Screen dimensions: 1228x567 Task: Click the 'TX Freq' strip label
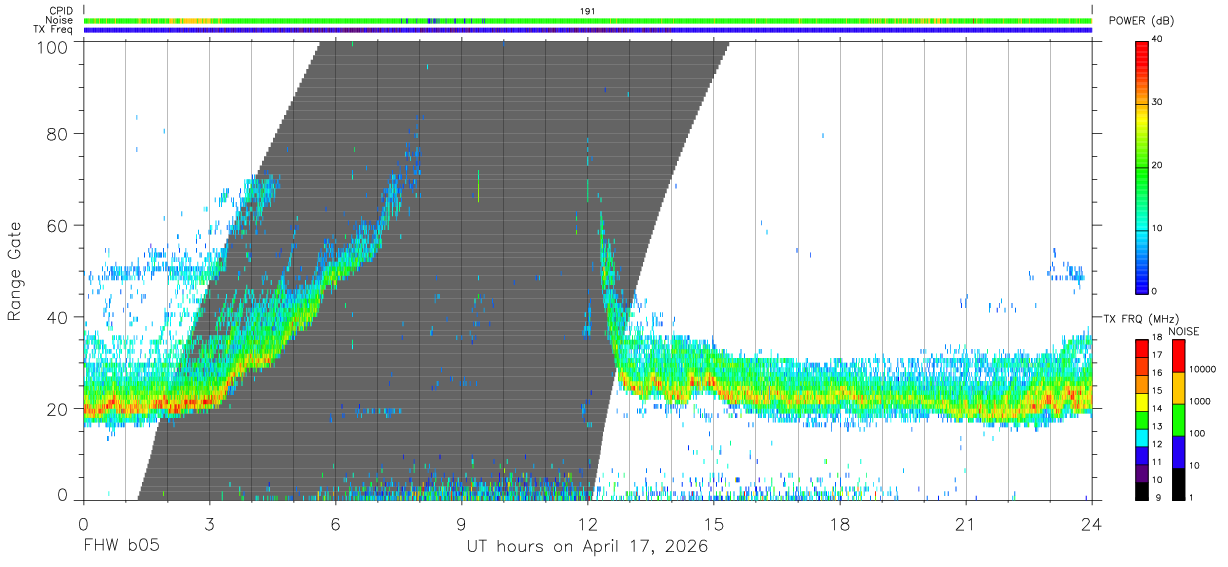pyautogui.click(x=54, y=30)
